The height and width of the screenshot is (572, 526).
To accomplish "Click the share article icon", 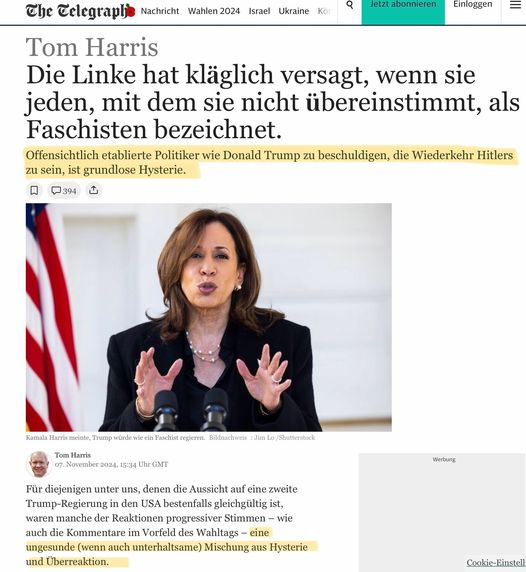I will (x=94, y=190).
